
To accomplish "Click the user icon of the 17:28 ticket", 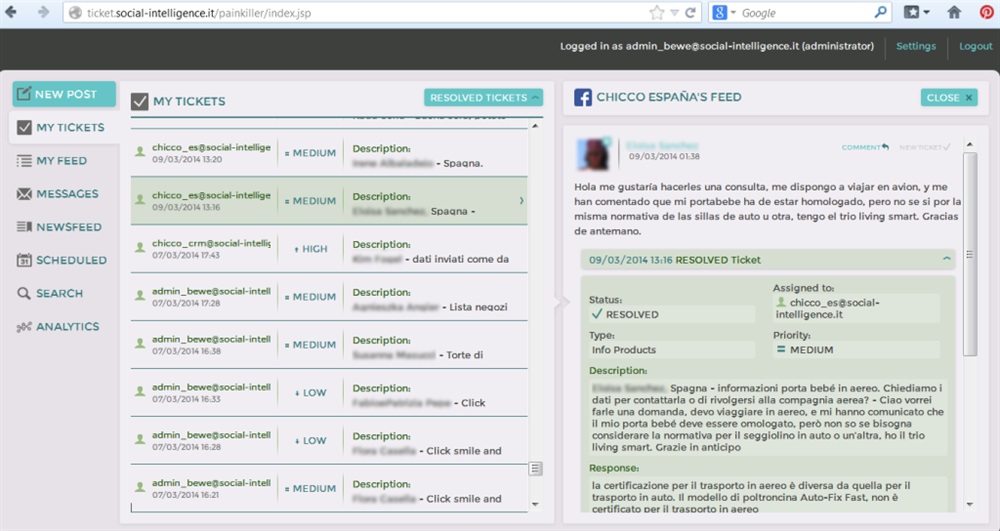I will tap(140, 295).
